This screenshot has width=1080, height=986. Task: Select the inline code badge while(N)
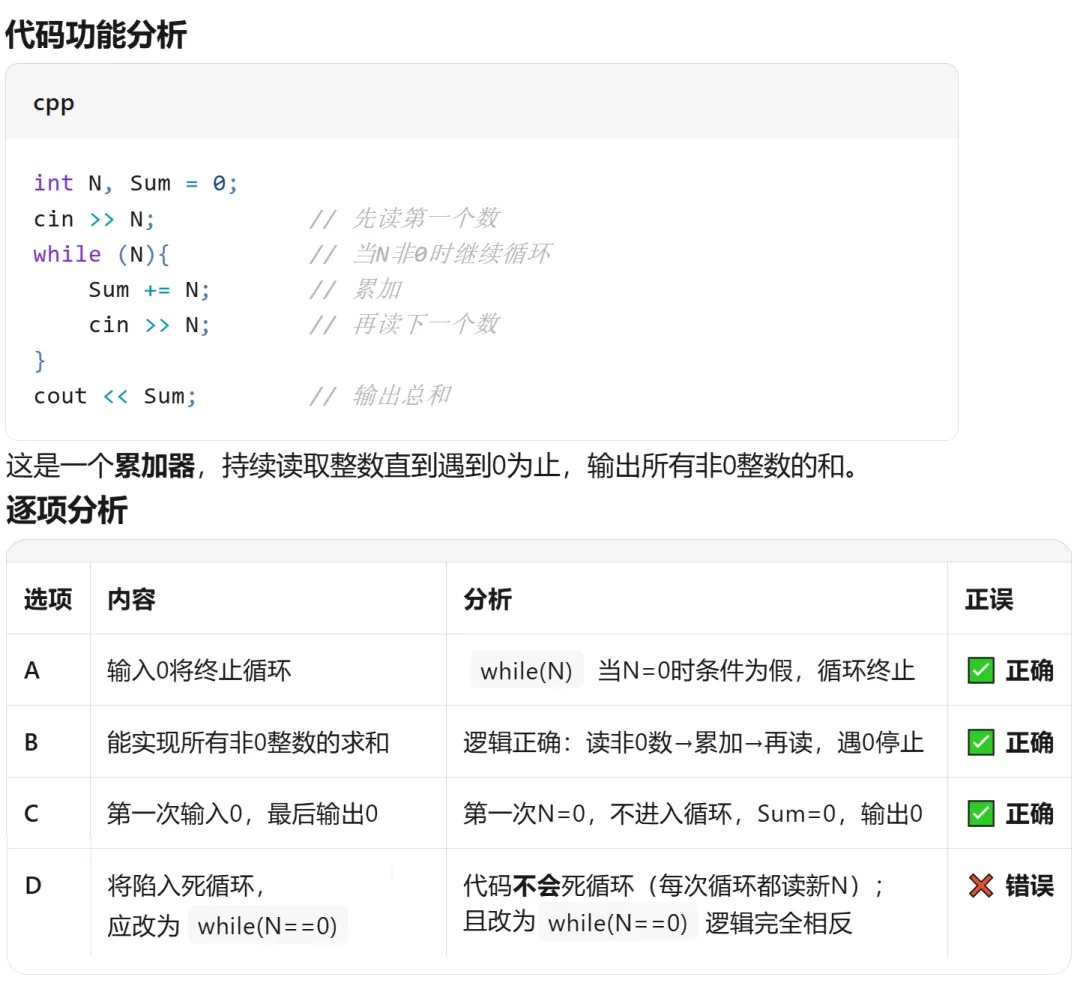(x=527, y=671)
